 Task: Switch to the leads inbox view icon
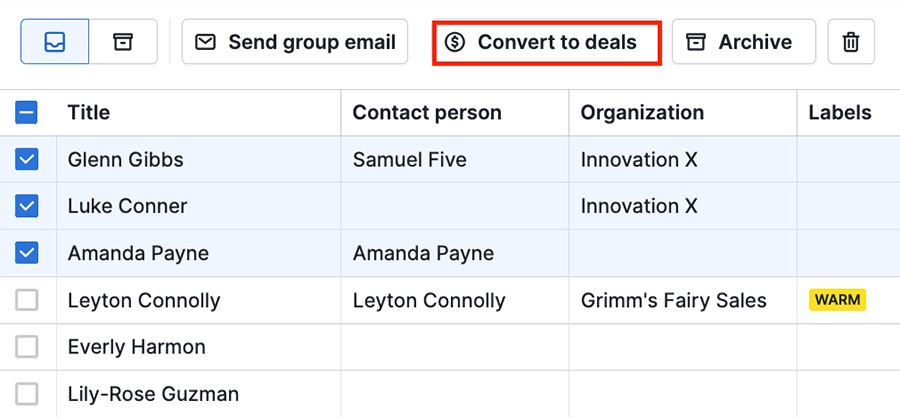pyautogui.click(x=55, y=42)
